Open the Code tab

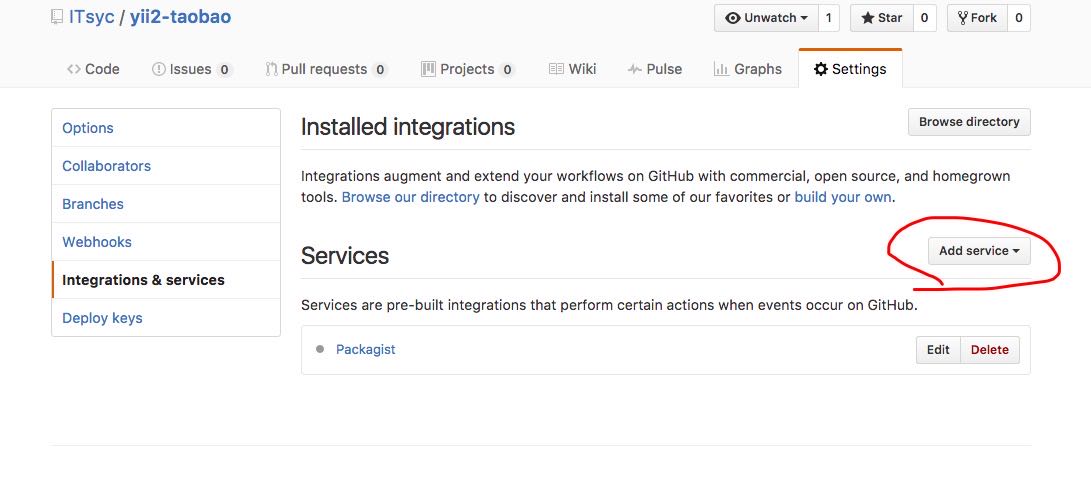(93, 69)
